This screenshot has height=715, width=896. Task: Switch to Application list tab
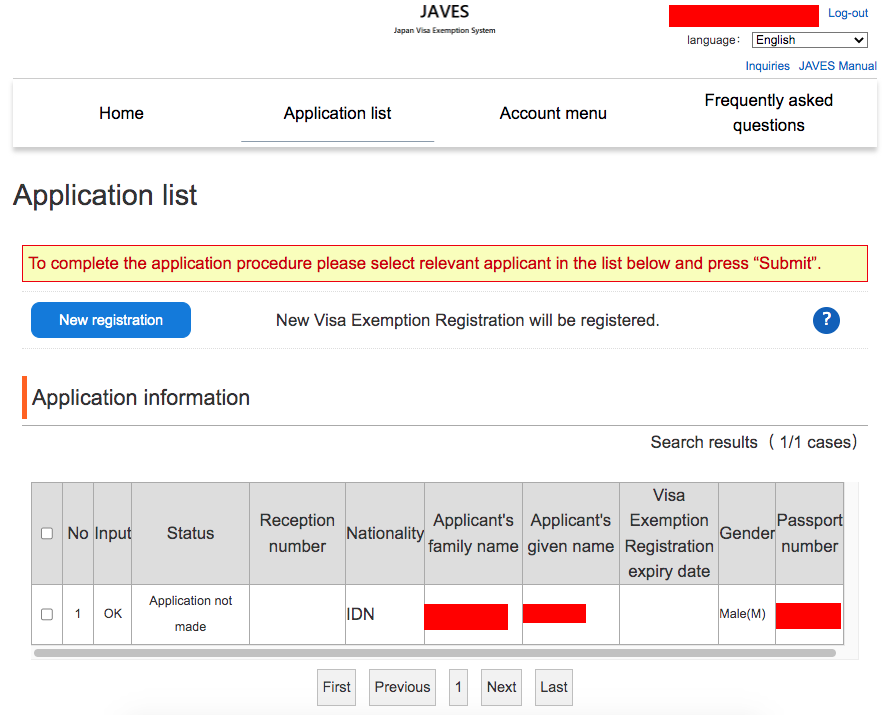click(x=337, y=113)
